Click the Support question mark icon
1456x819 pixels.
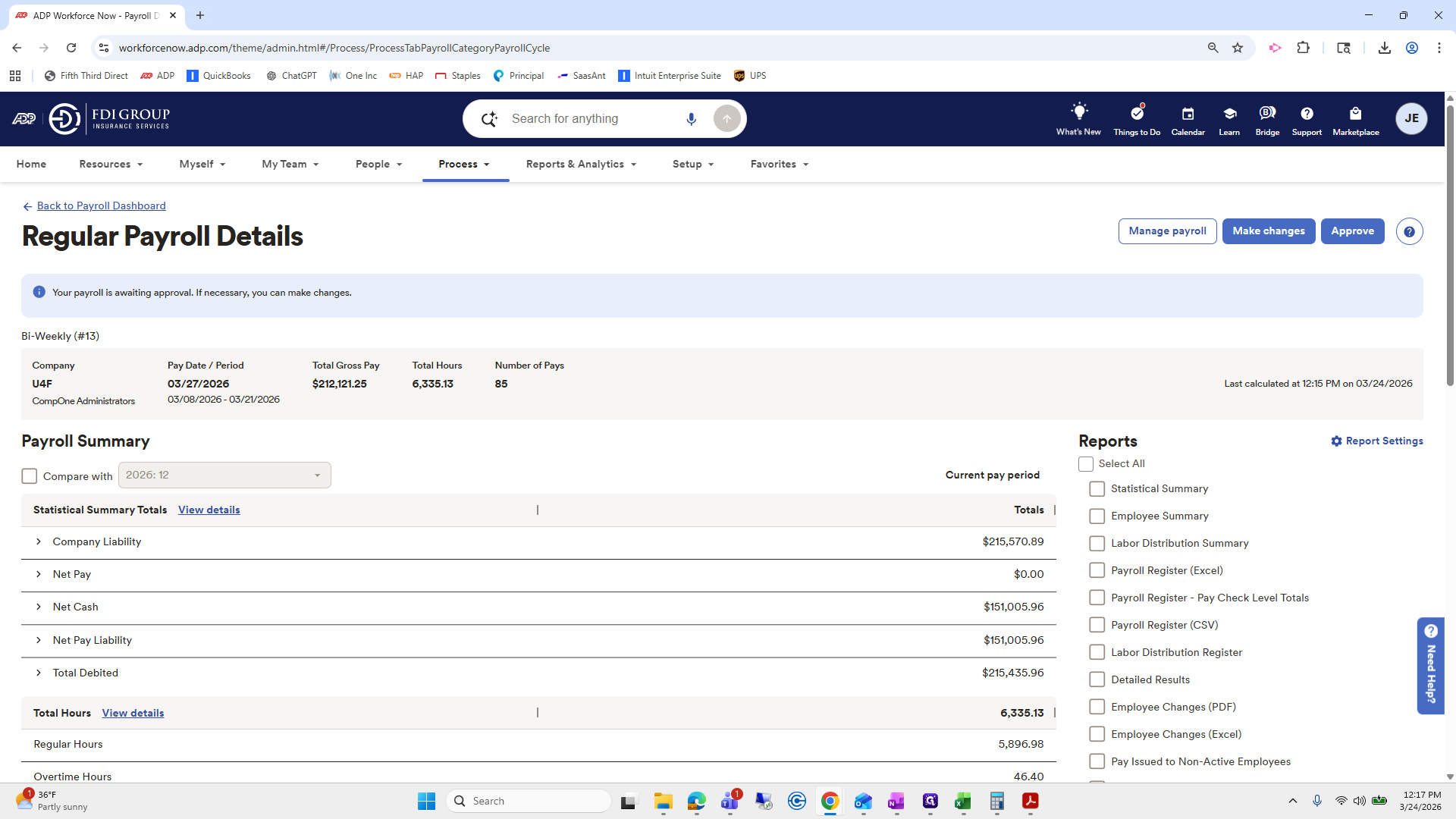pos(1306,114)
